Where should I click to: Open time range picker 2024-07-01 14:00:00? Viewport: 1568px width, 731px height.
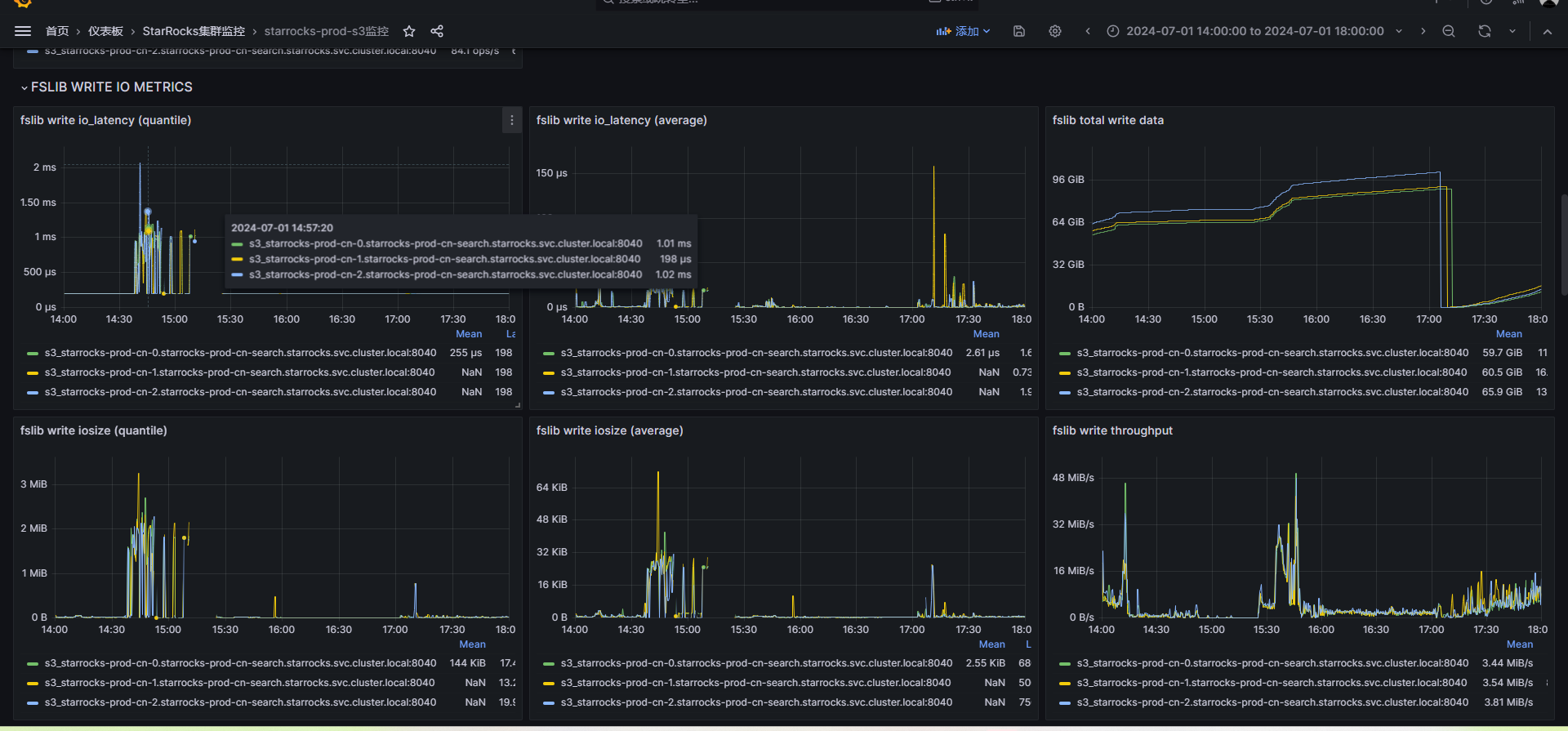point(1255,31)
